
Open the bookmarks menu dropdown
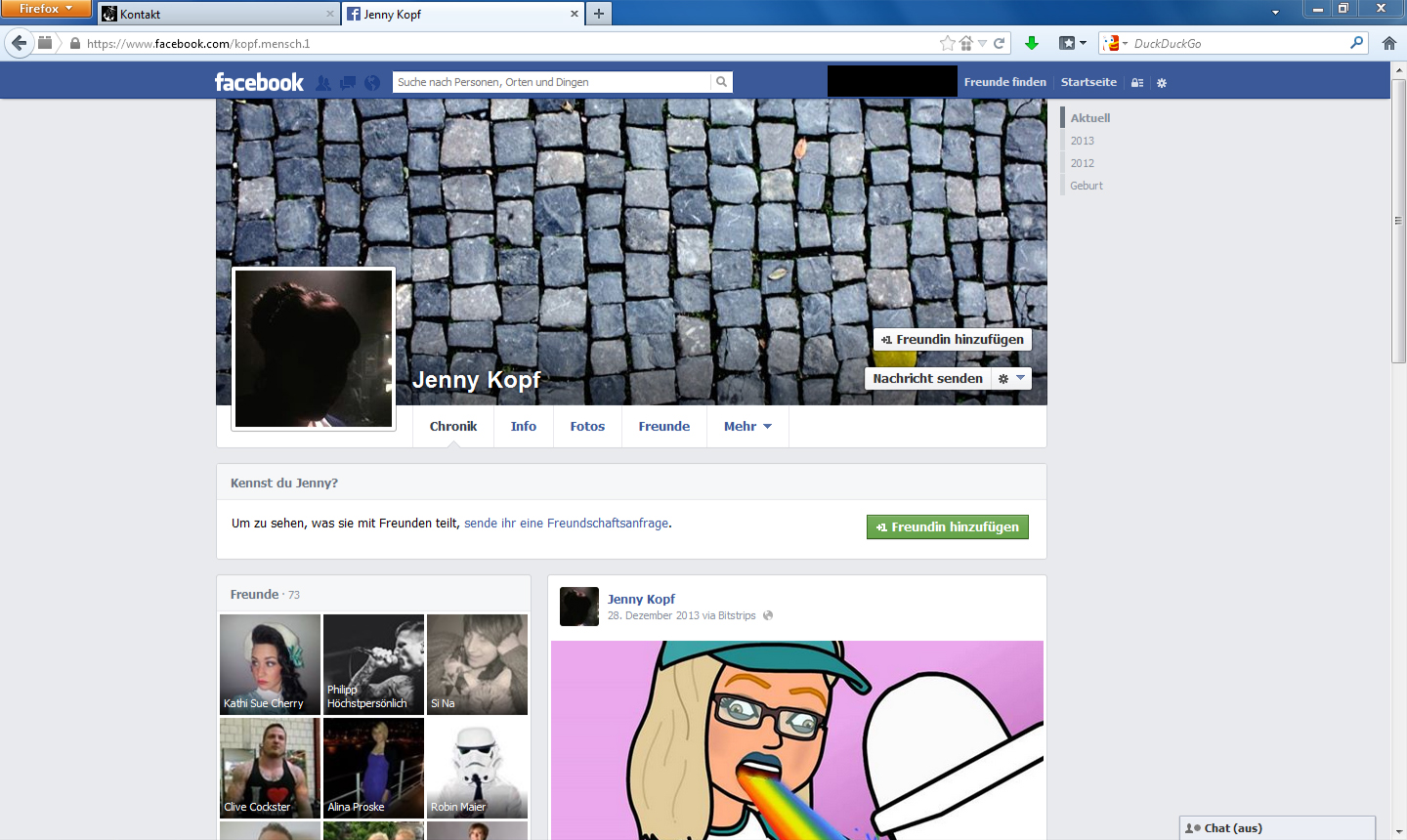coord(1073,43)
